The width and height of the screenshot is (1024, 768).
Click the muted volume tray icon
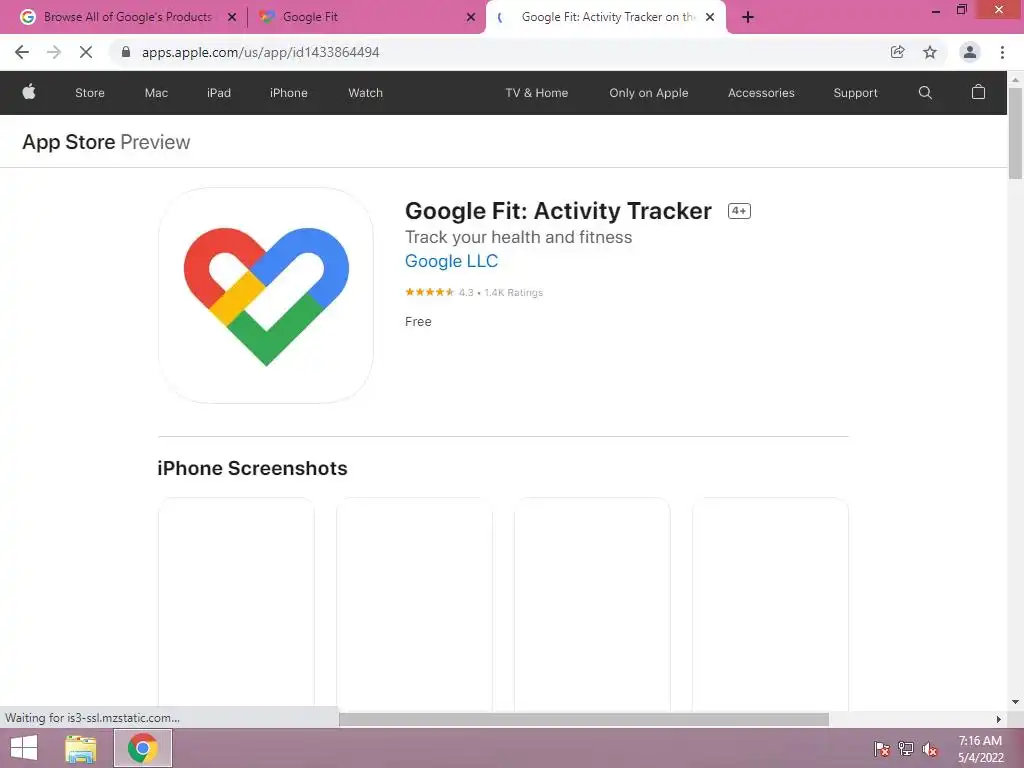coord(930,748)
